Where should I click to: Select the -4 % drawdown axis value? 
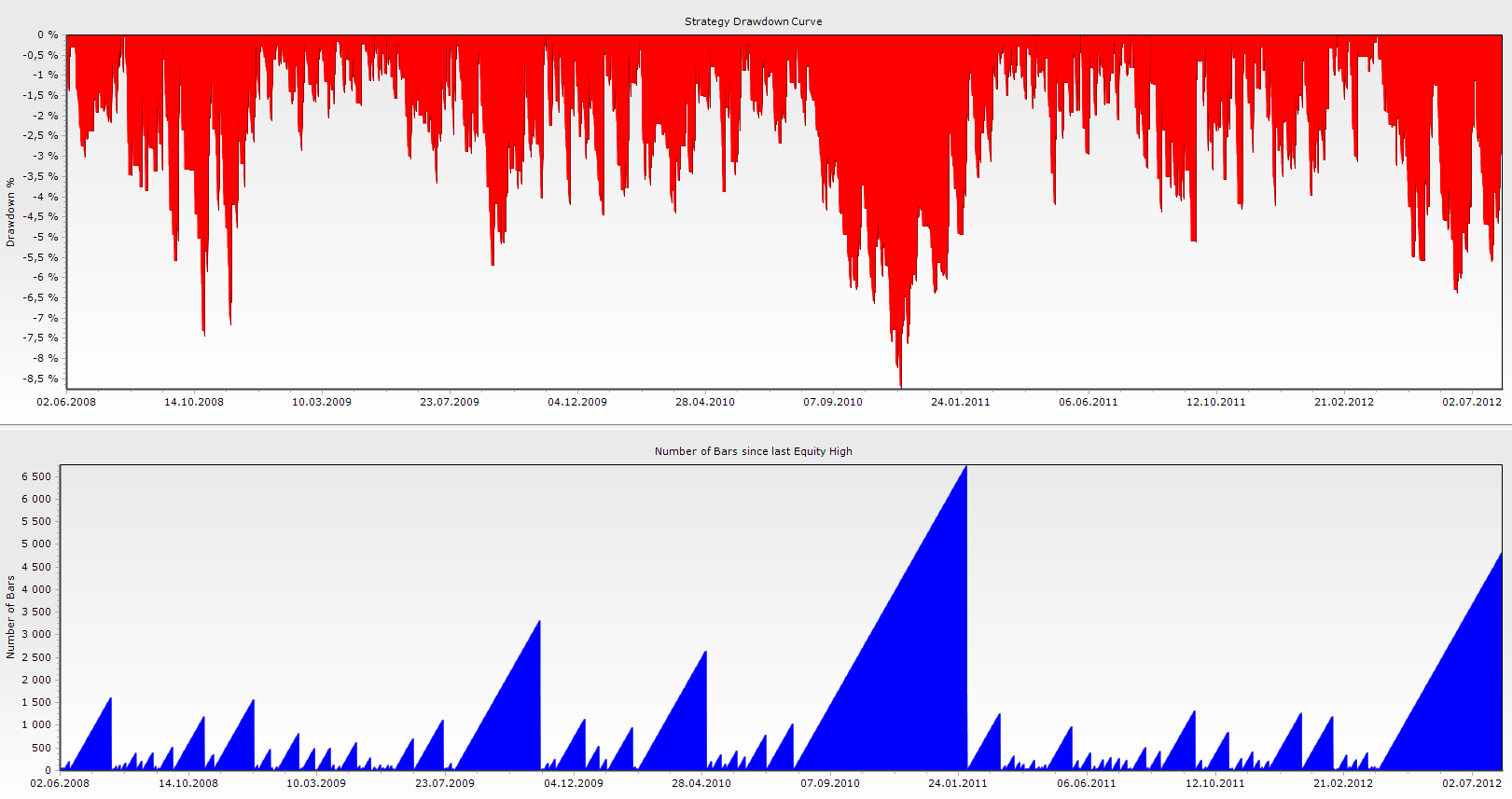coord(46,197)
